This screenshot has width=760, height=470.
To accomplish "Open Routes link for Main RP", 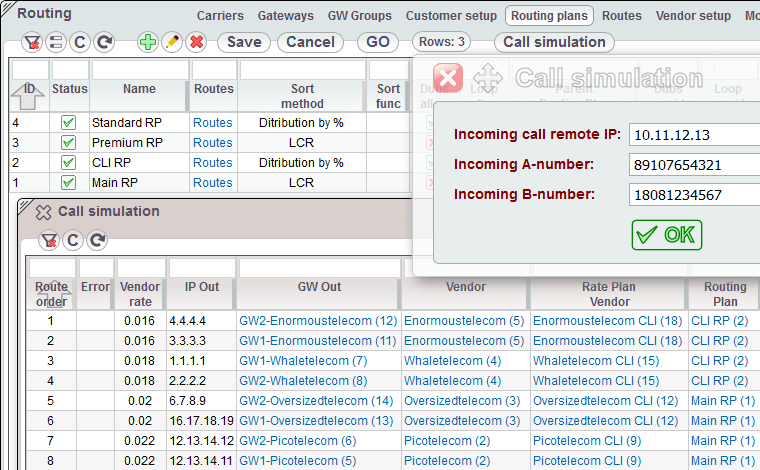I will pos(213,182).
